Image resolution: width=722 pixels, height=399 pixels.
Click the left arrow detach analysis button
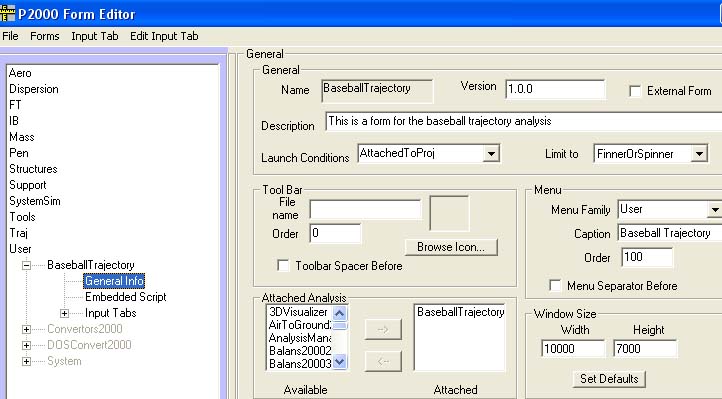click(383, 361)
